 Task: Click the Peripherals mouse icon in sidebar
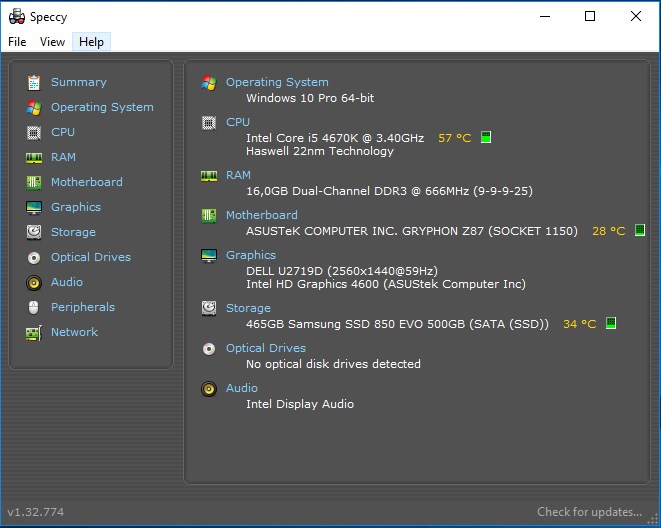pyautogui.click(x=34, y=308)
